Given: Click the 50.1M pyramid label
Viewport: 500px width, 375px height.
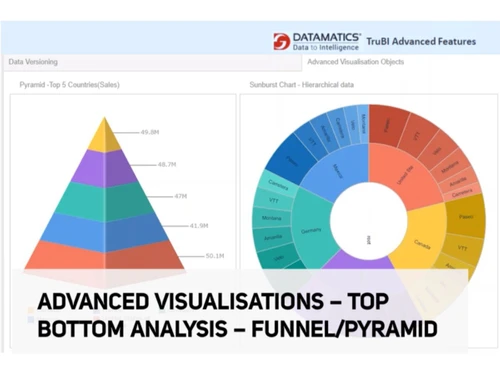Looking at the screenshot, I should tap(215, 256).
